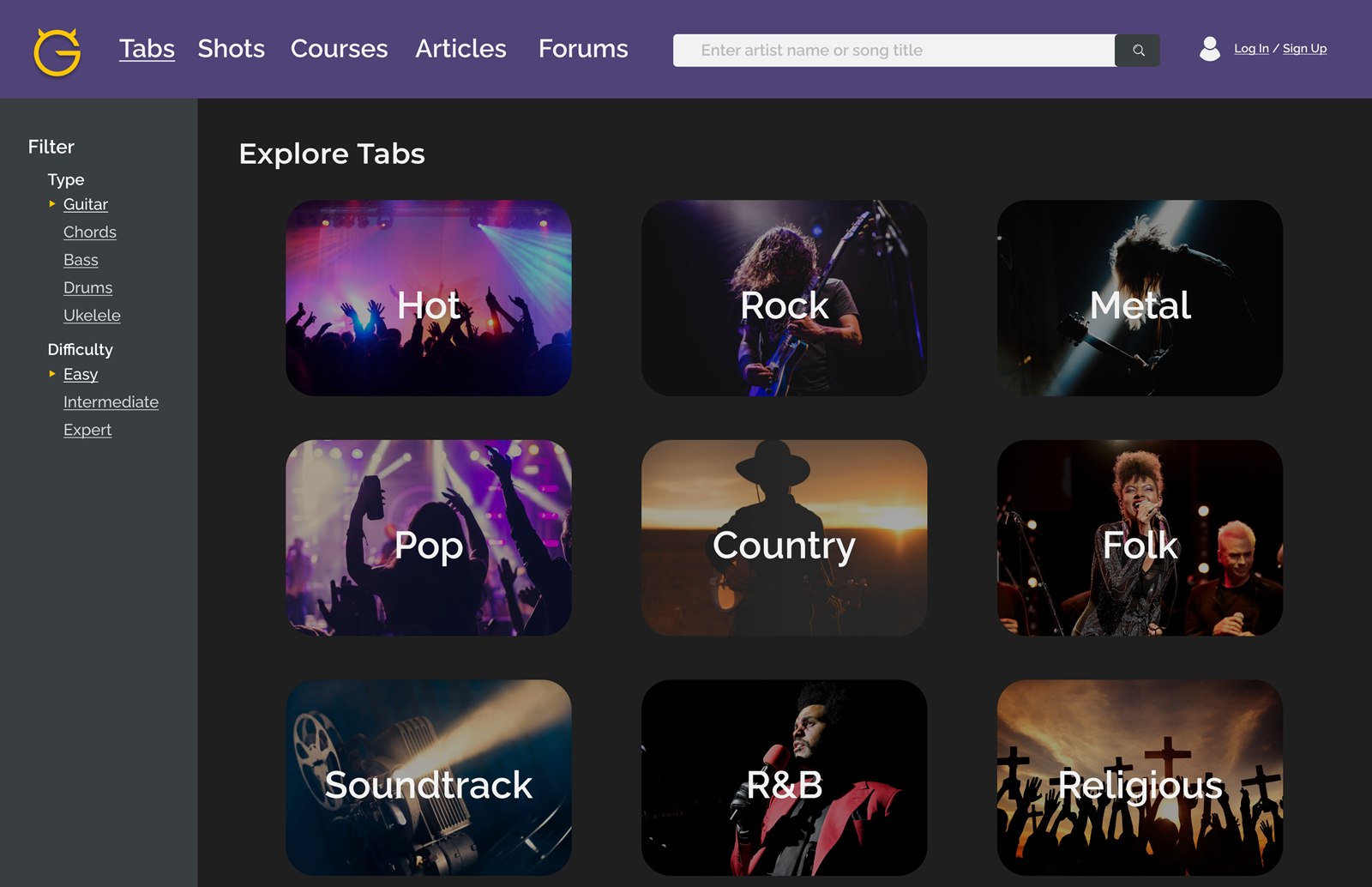Select Easy difficulty filter
Image resolution: width=1372 pixels, height=887 pixels.
click(81, 375)
